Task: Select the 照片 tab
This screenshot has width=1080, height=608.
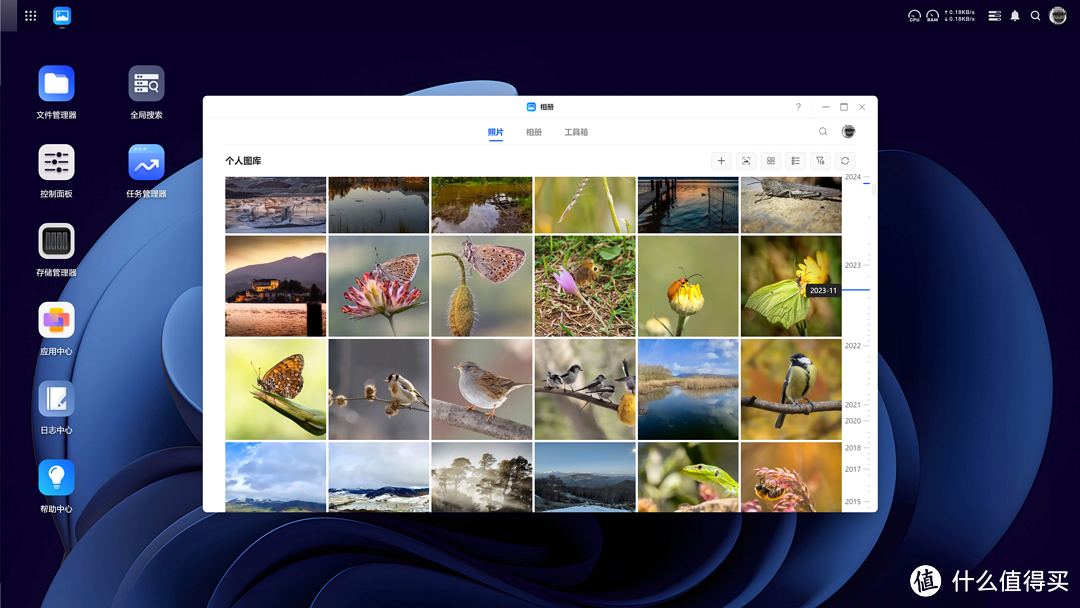Action: point(496,132)
